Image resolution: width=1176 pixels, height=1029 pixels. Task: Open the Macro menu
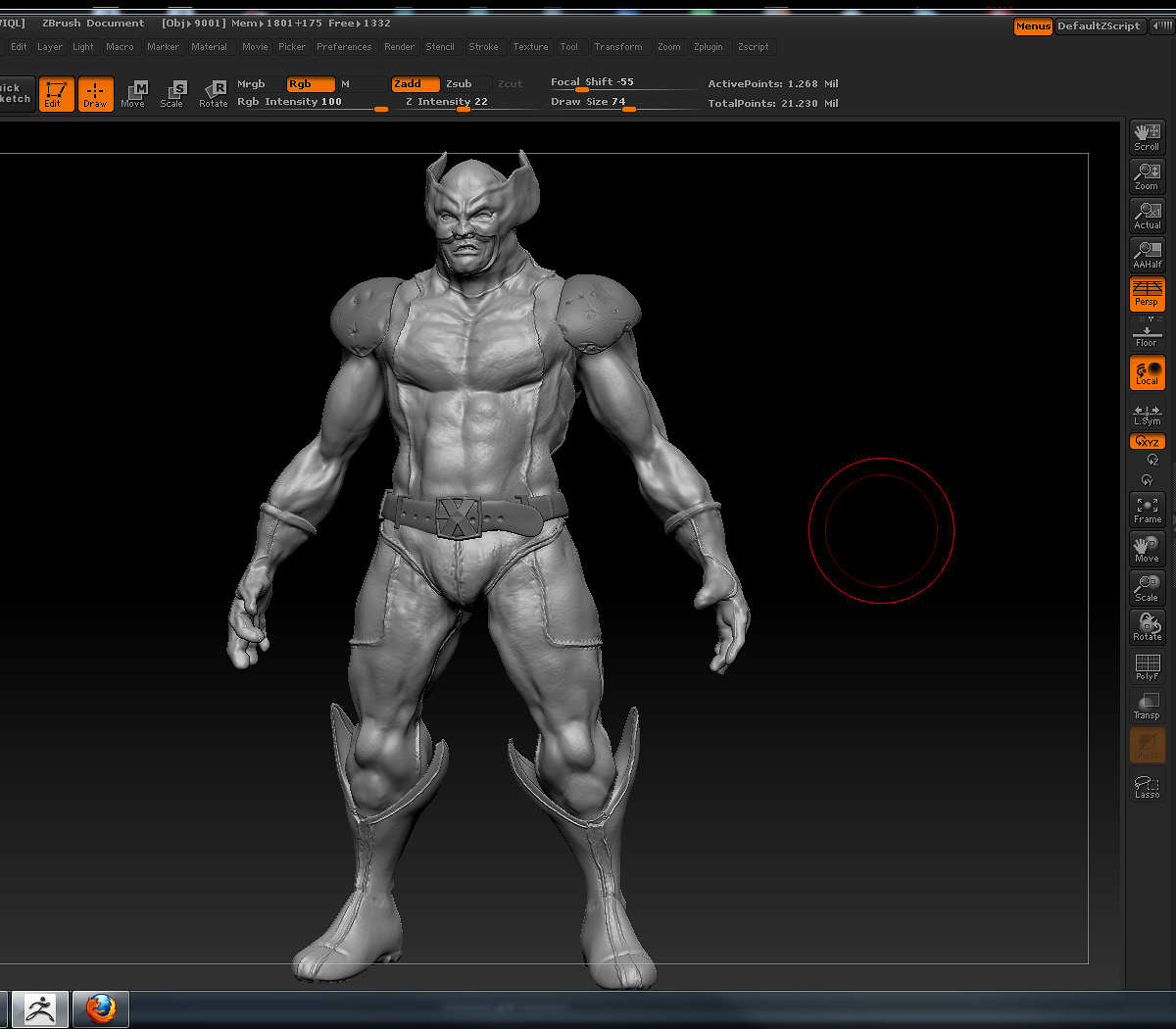click(120, 47)
